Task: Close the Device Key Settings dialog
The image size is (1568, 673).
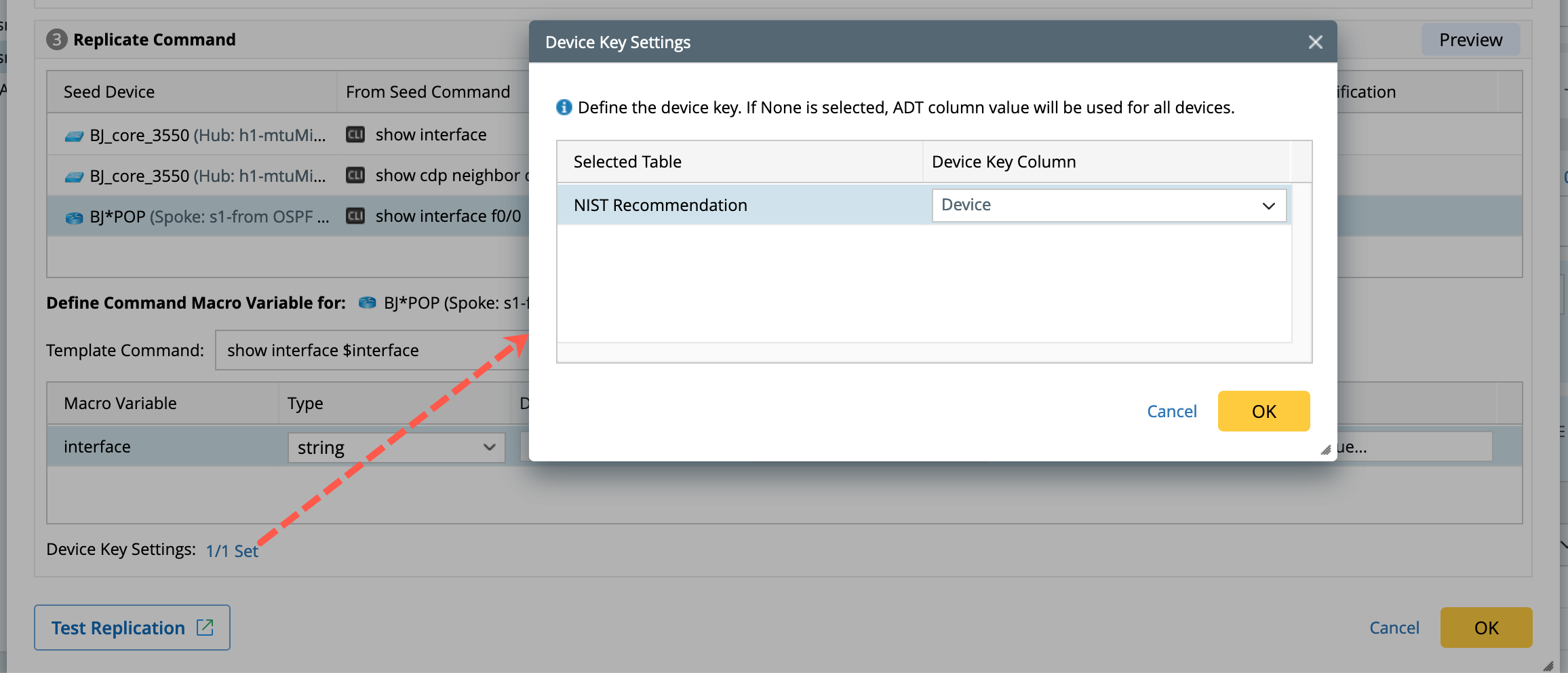Action: 1315,42
